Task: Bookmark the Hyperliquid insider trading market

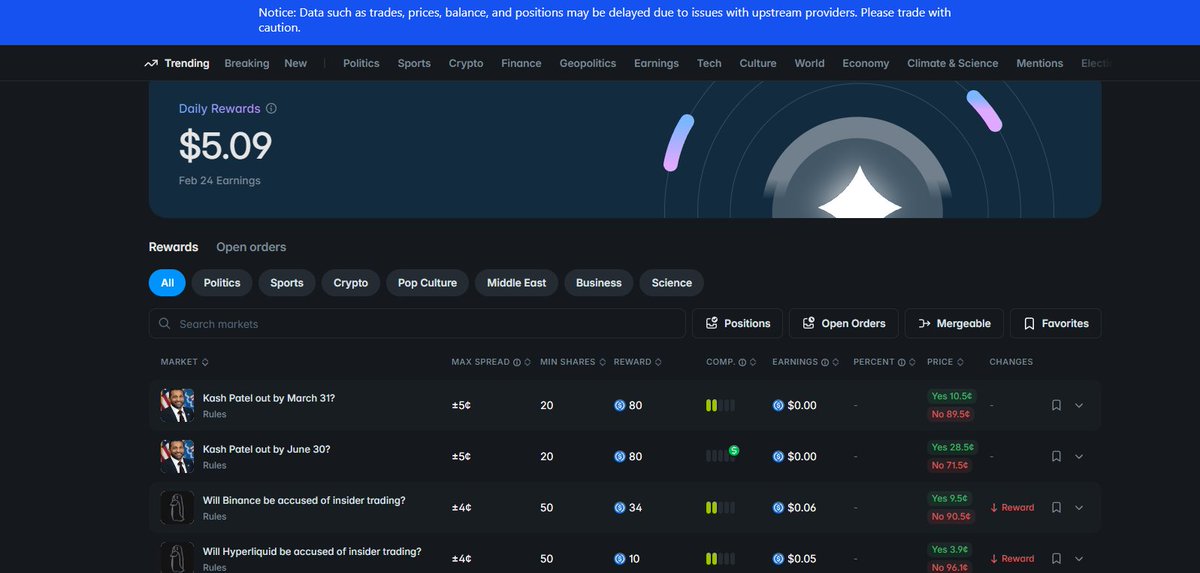Action: [x=1056, y=559]
